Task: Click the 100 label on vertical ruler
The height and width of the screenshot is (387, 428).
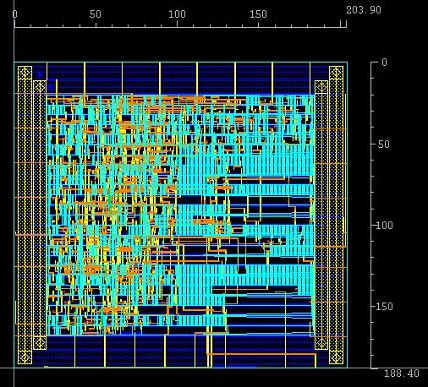Action: tap(385, 225)
